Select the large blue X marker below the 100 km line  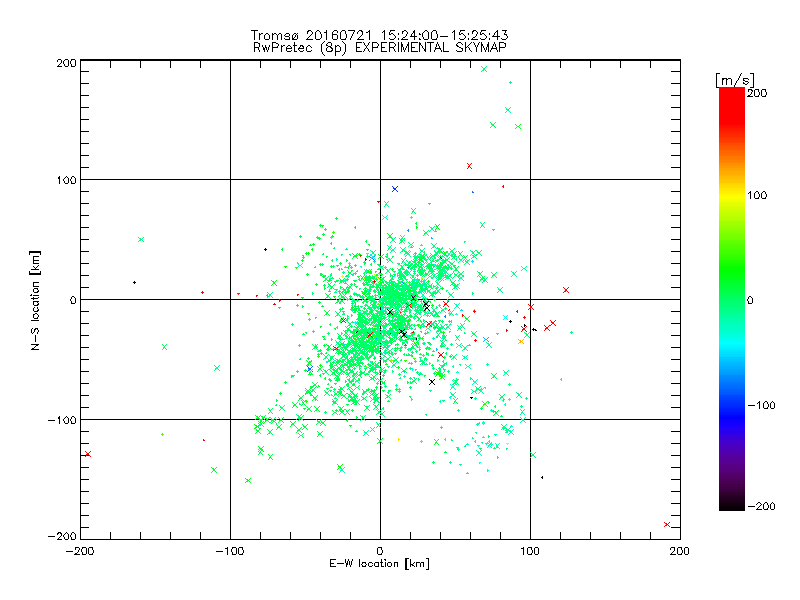(395, 189)
